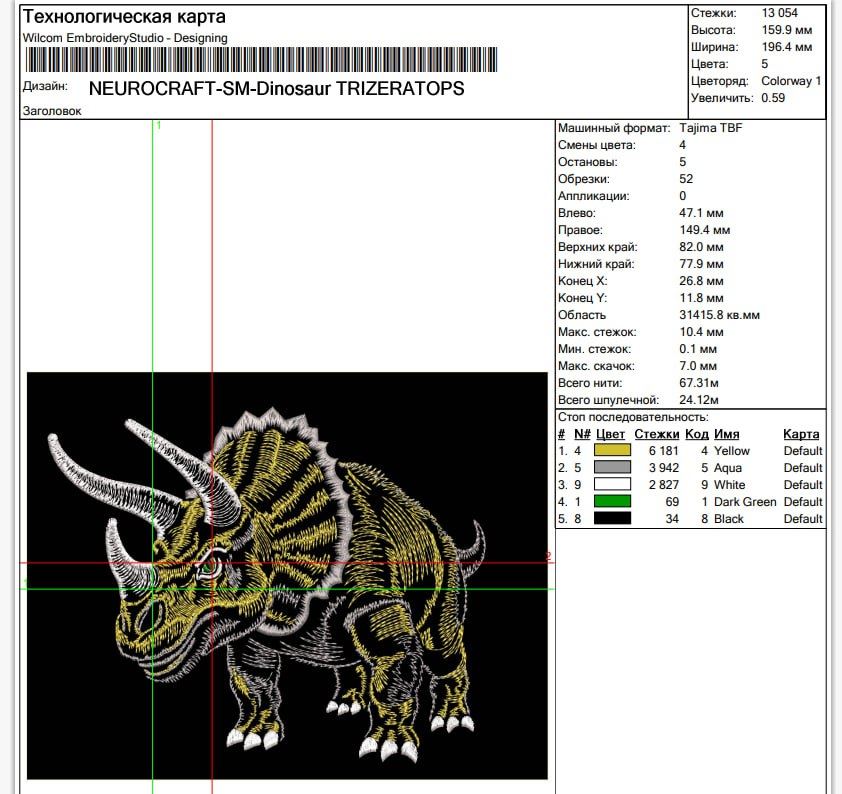The image size is (842, 794).
Task: Click the "Заголовок" label
Action: (52, 111)
